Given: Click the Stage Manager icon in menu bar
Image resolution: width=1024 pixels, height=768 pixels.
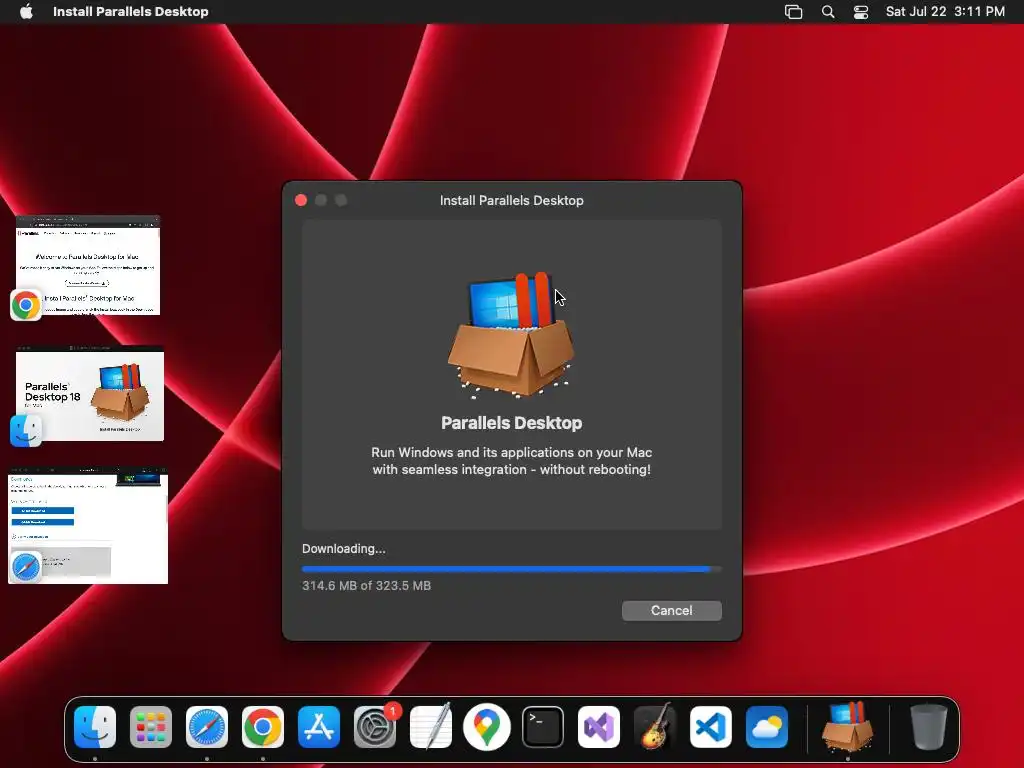Looking at the screenshot, I should (793, 12).
